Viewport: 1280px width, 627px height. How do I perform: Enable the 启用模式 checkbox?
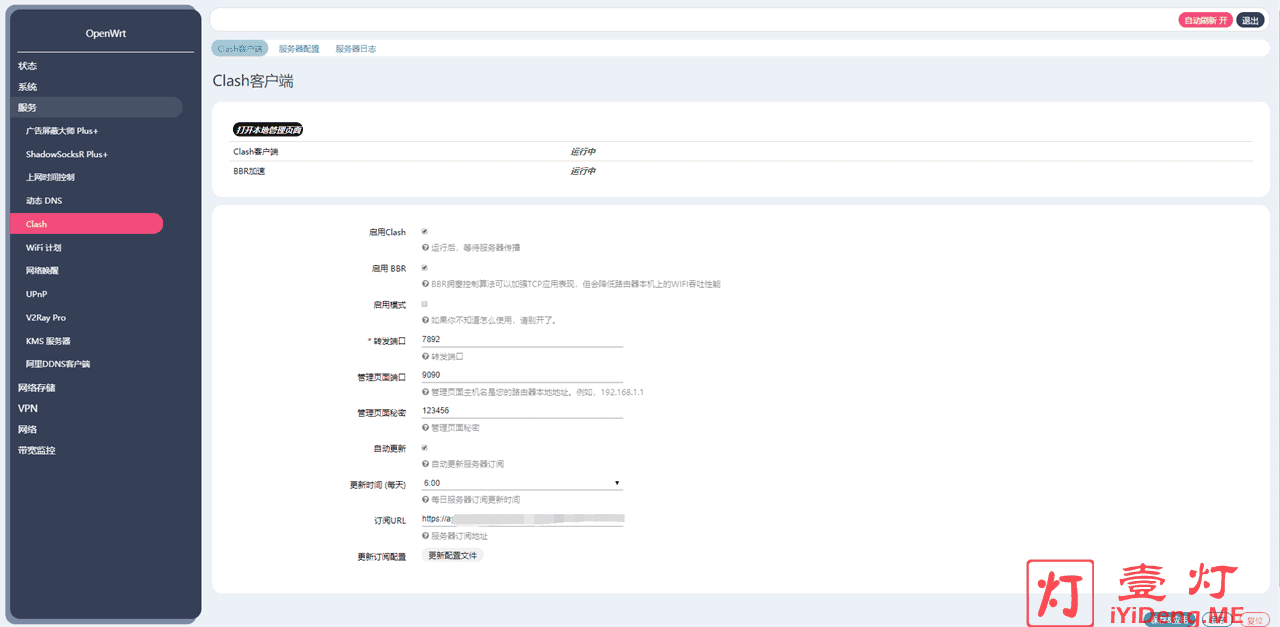425,304
